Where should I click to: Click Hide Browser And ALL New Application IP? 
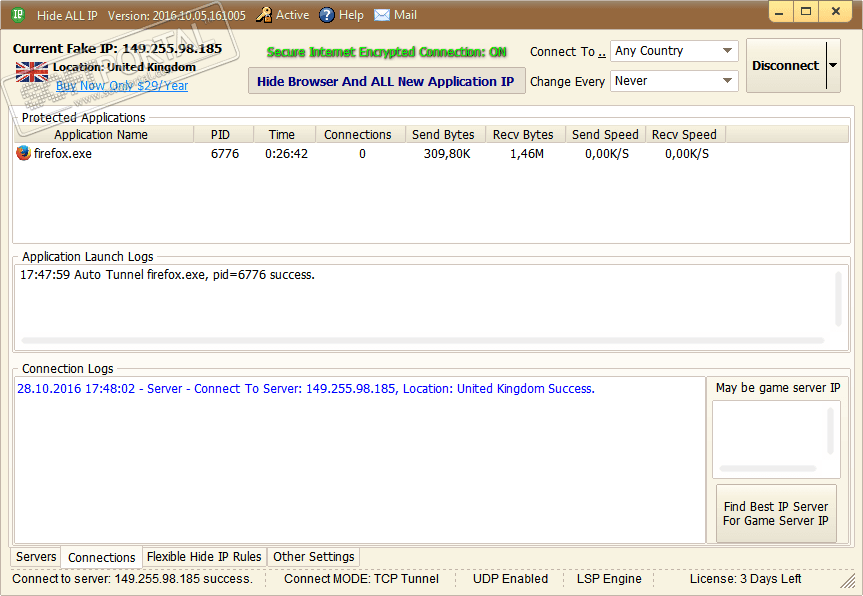tap(386, 81)
